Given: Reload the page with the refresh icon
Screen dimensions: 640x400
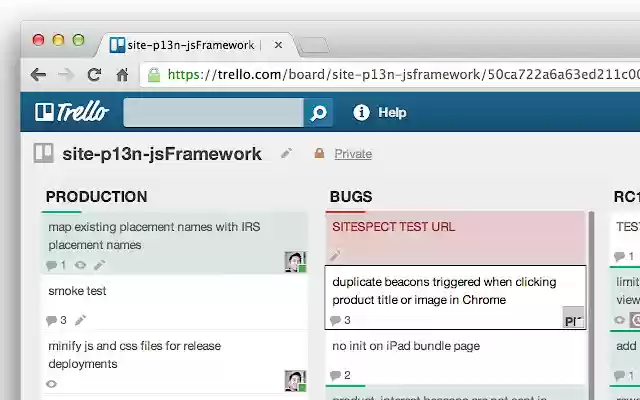Looking at the screenshot, I should tap(94, 75).
